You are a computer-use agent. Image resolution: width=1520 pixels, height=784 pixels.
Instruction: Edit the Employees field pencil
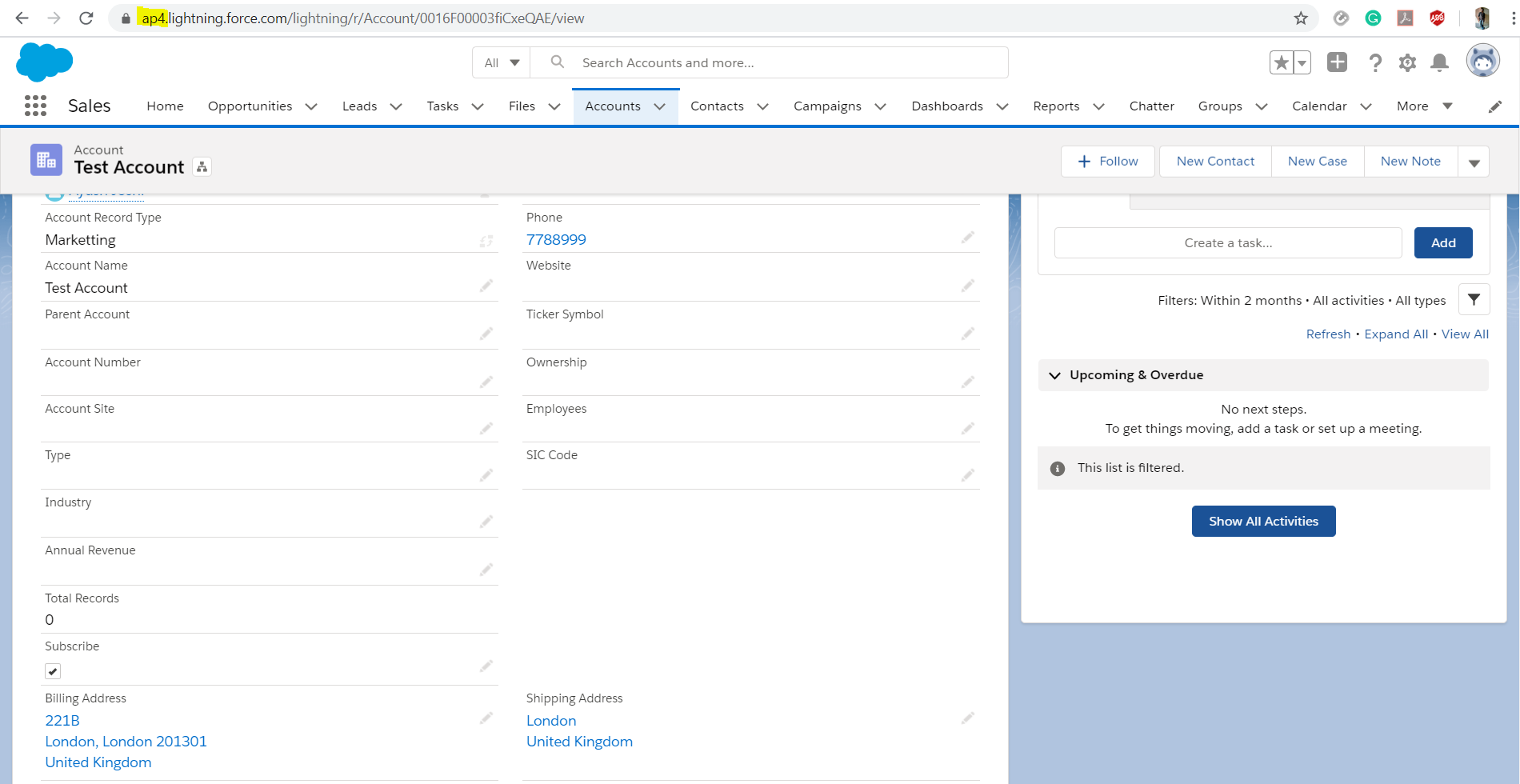coord(968,428)
